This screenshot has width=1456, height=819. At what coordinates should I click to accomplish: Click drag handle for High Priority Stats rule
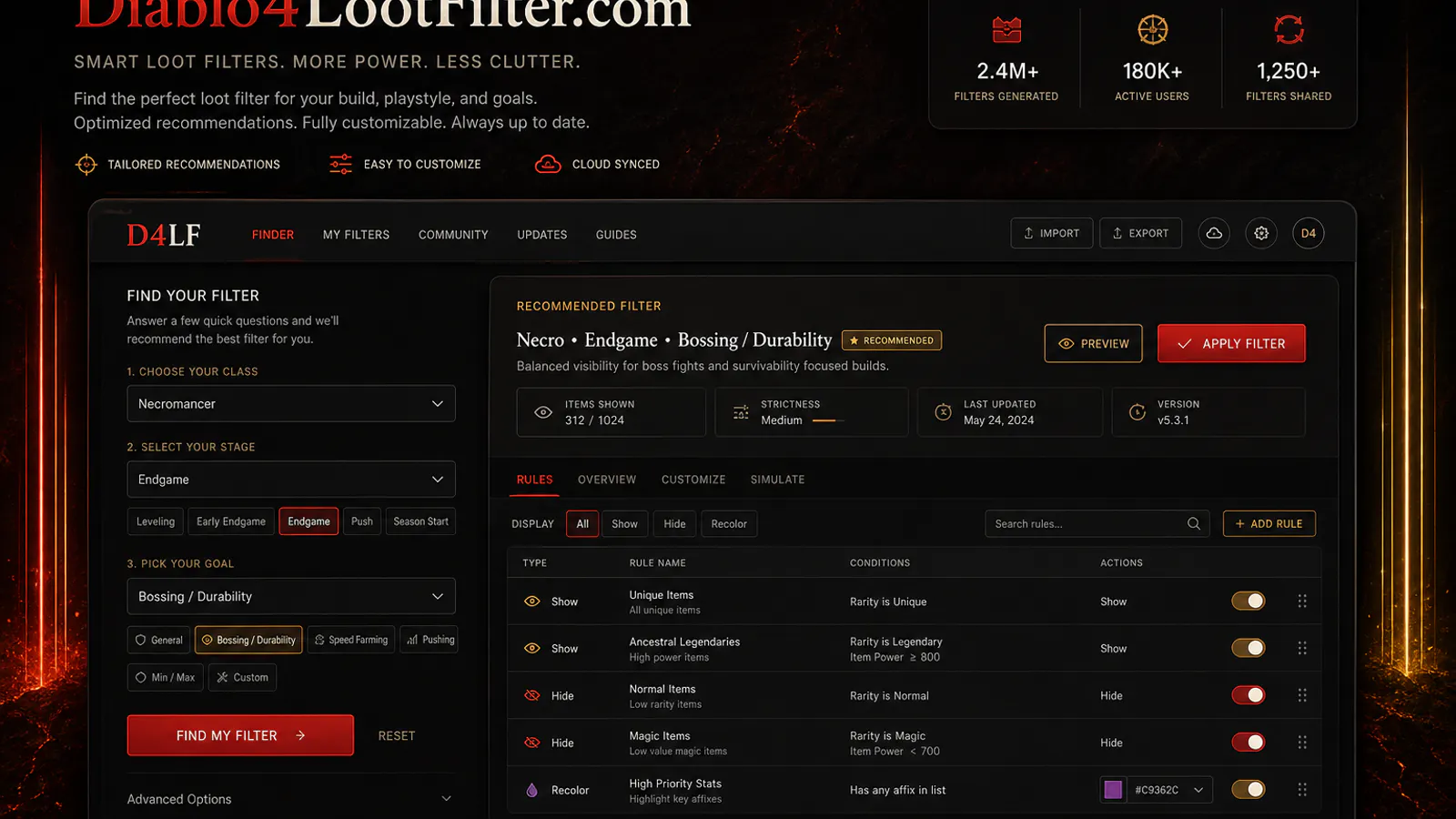point(1302,790)
